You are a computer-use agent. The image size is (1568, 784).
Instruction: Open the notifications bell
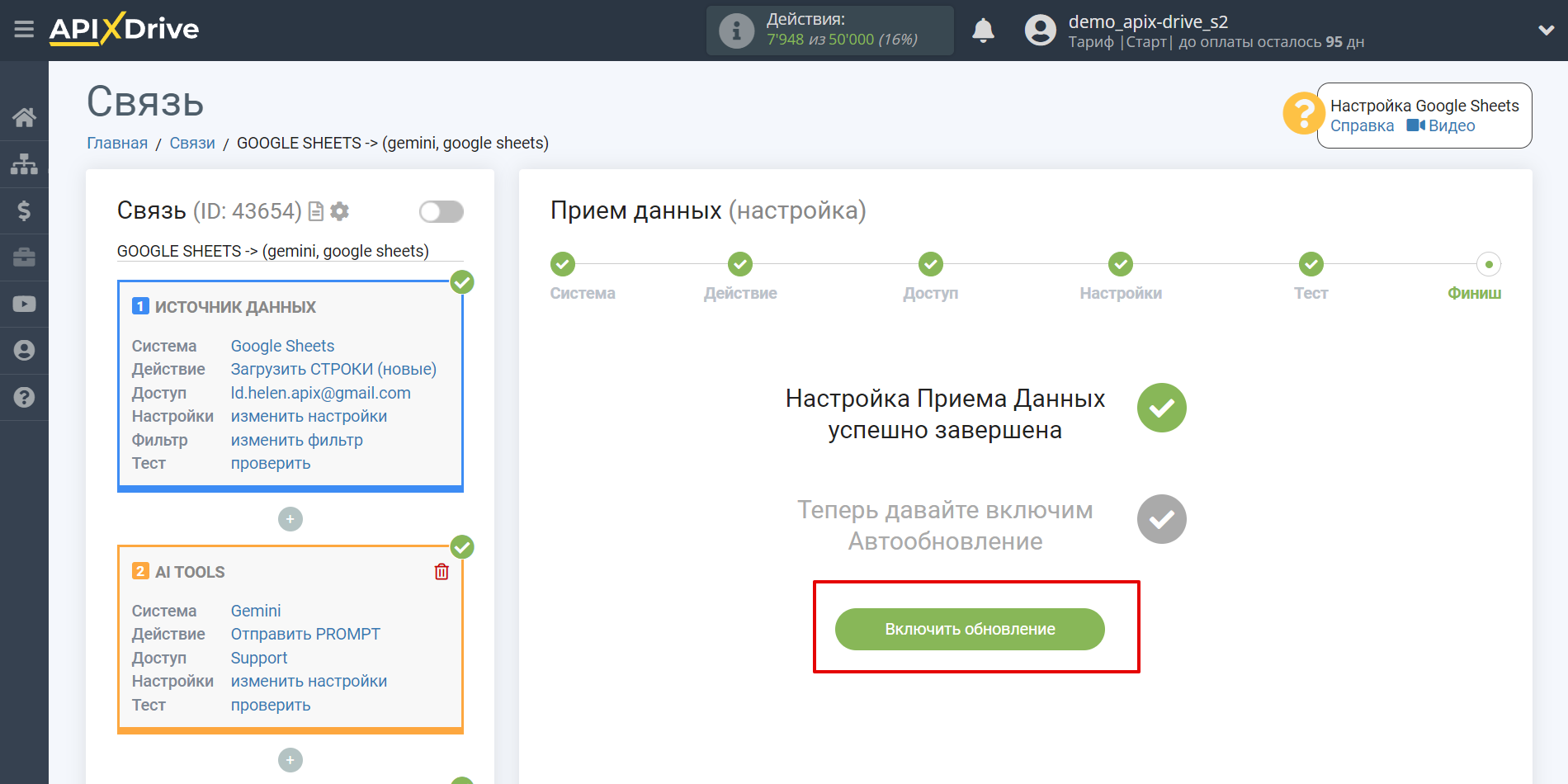click(x=983, y=31)
